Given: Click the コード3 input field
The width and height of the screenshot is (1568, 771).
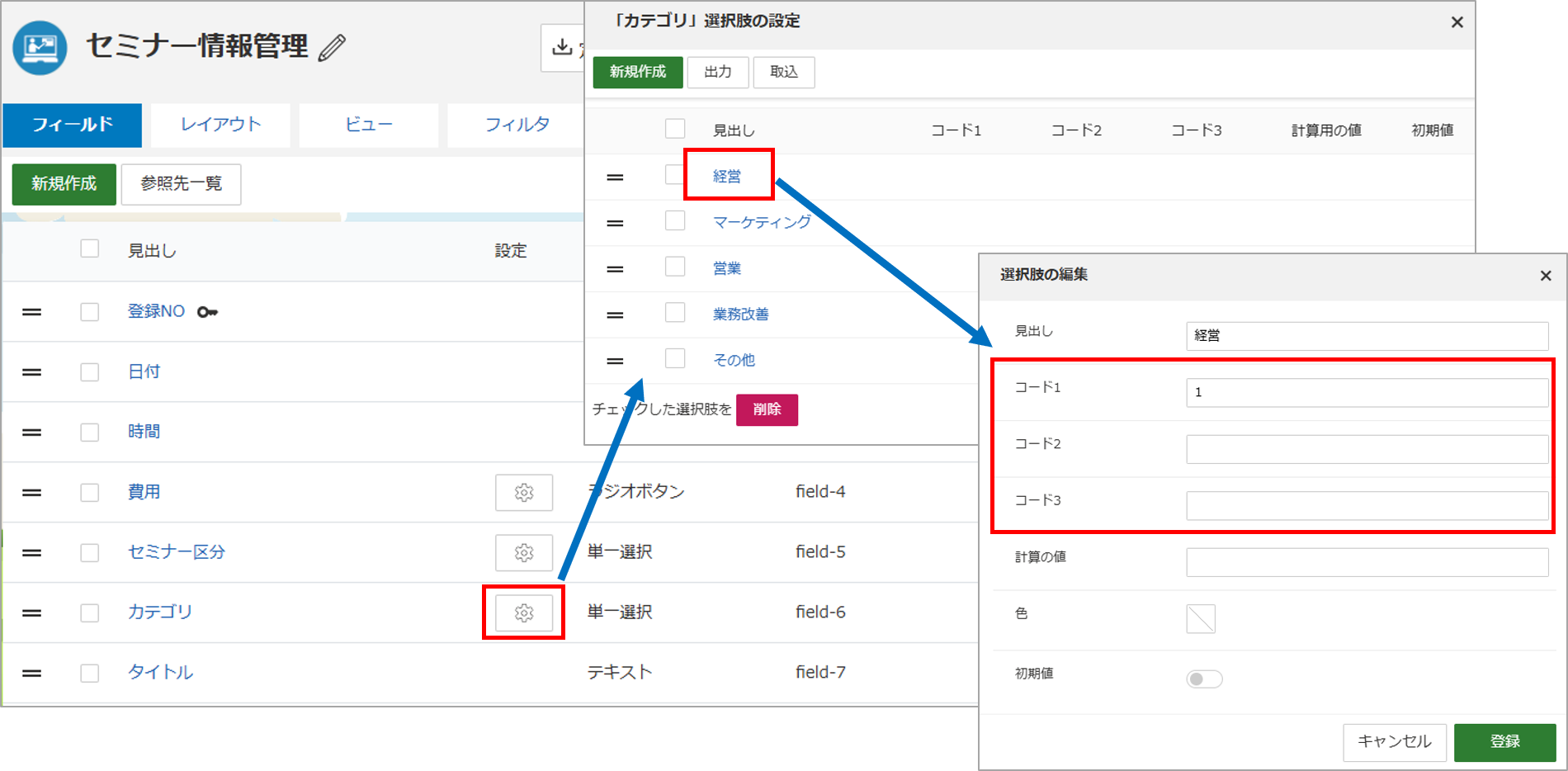Looking at the screenshot, I should click(1367, 506).
